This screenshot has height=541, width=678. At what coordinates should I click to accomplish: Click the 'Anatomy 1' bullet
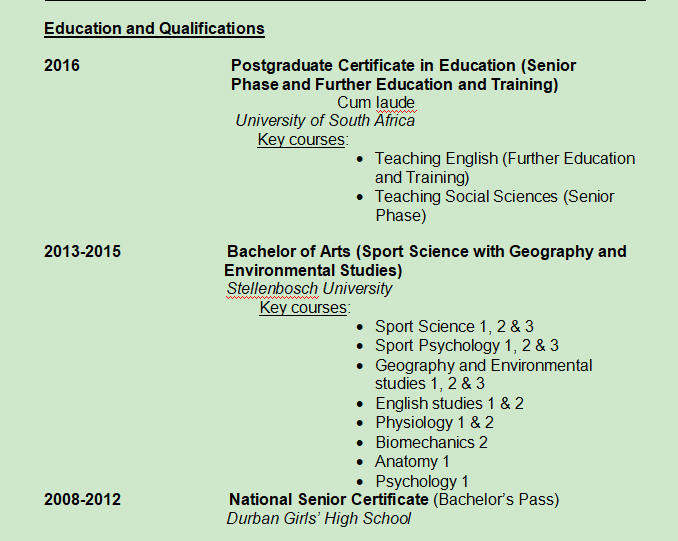click(x=412, y=461)
